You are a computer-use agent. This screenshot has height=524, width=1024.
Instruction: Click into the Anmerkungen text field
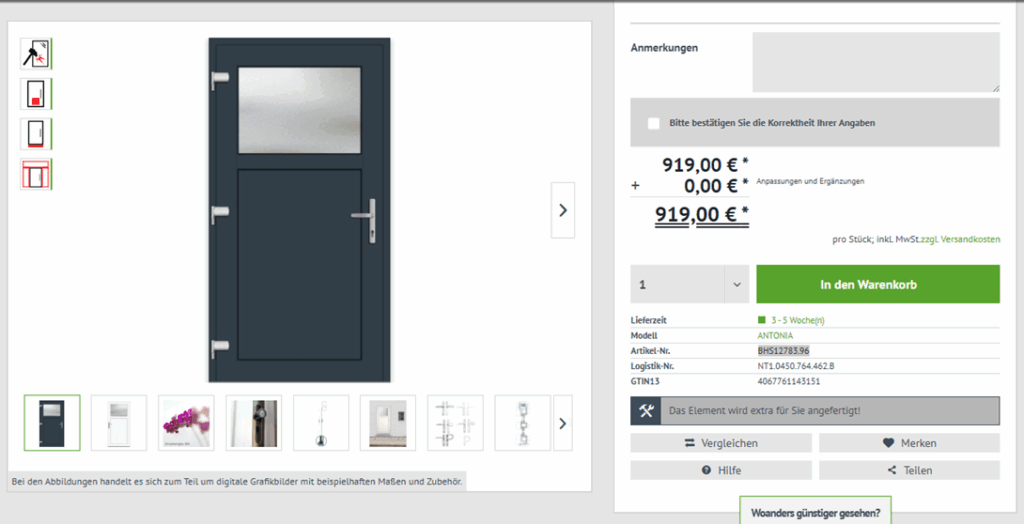coord(875,62)
